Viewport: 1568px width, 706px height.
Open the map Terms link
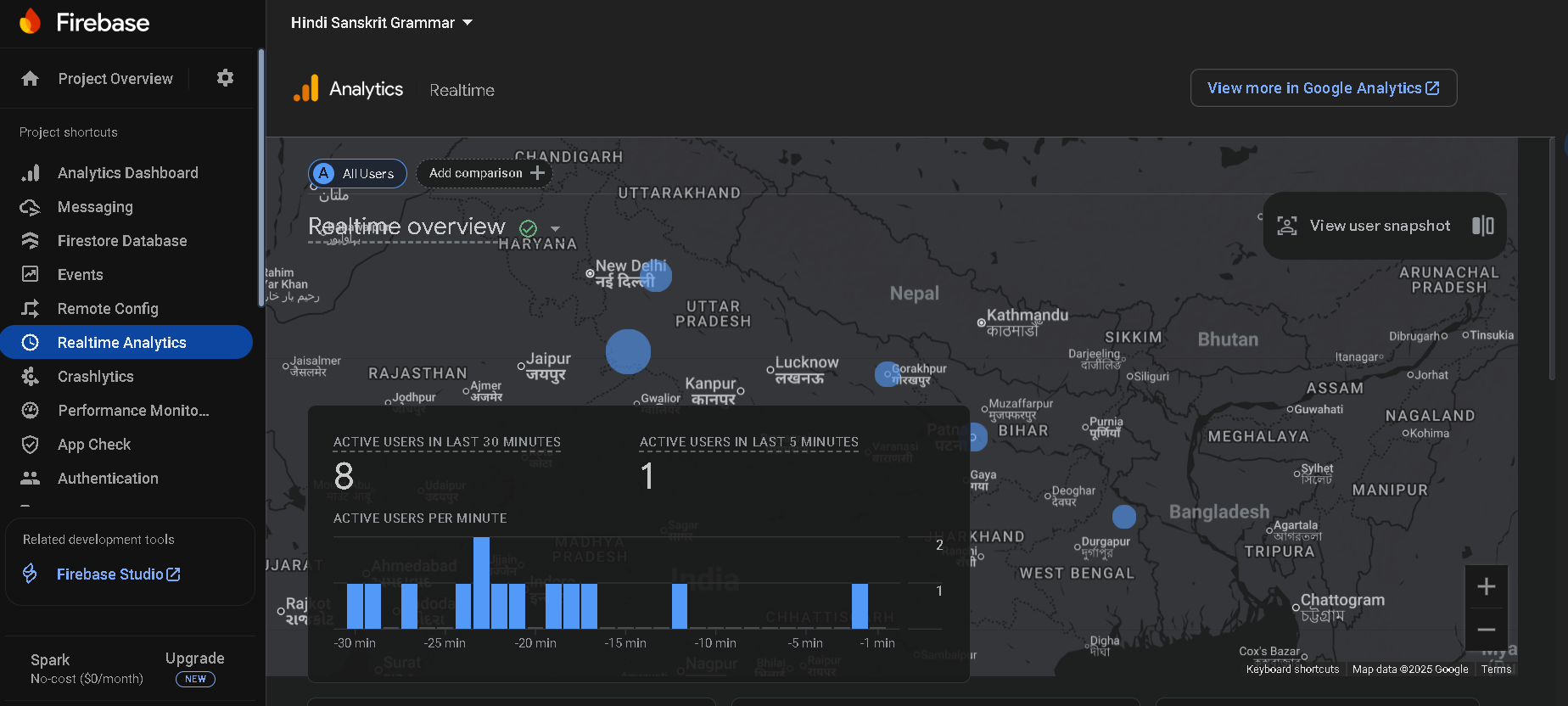pyautogui.click(x=1496, y=670)
